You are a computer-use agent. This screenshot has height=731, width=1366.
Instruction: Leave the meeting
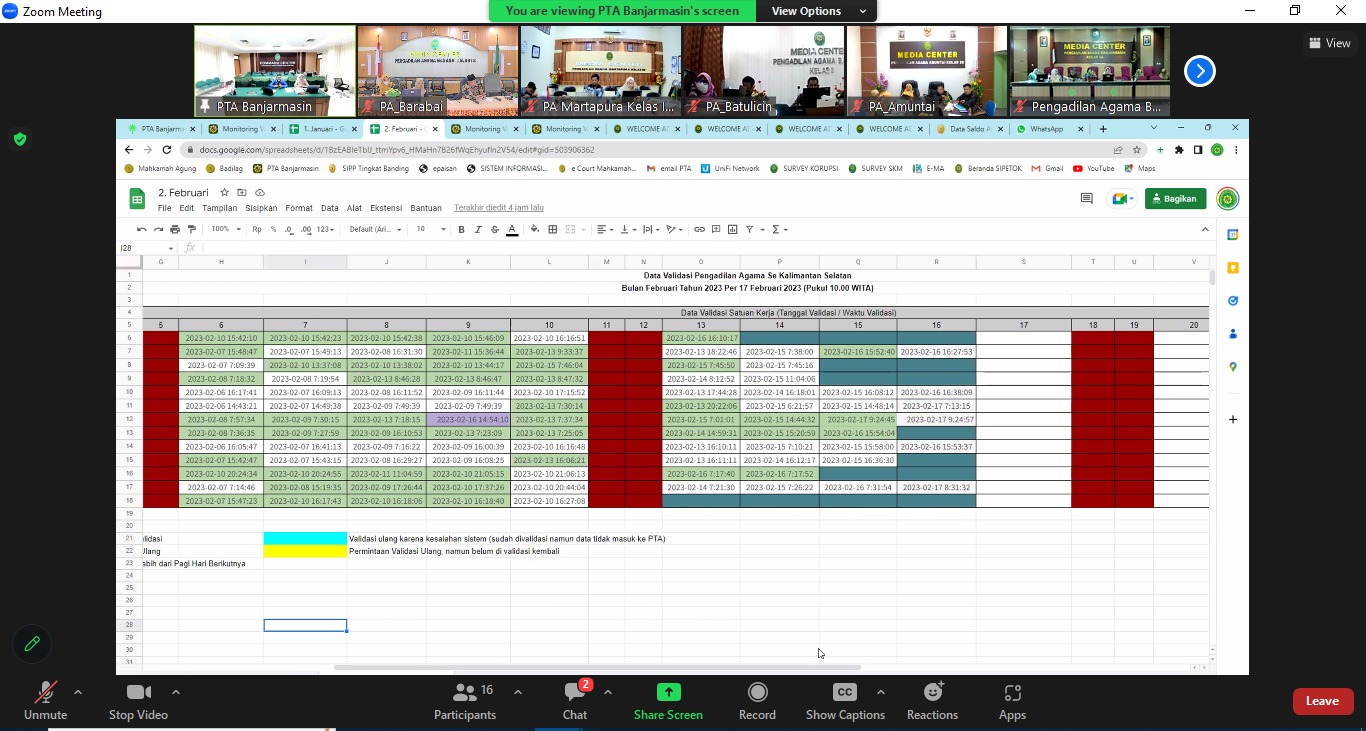1322,701
